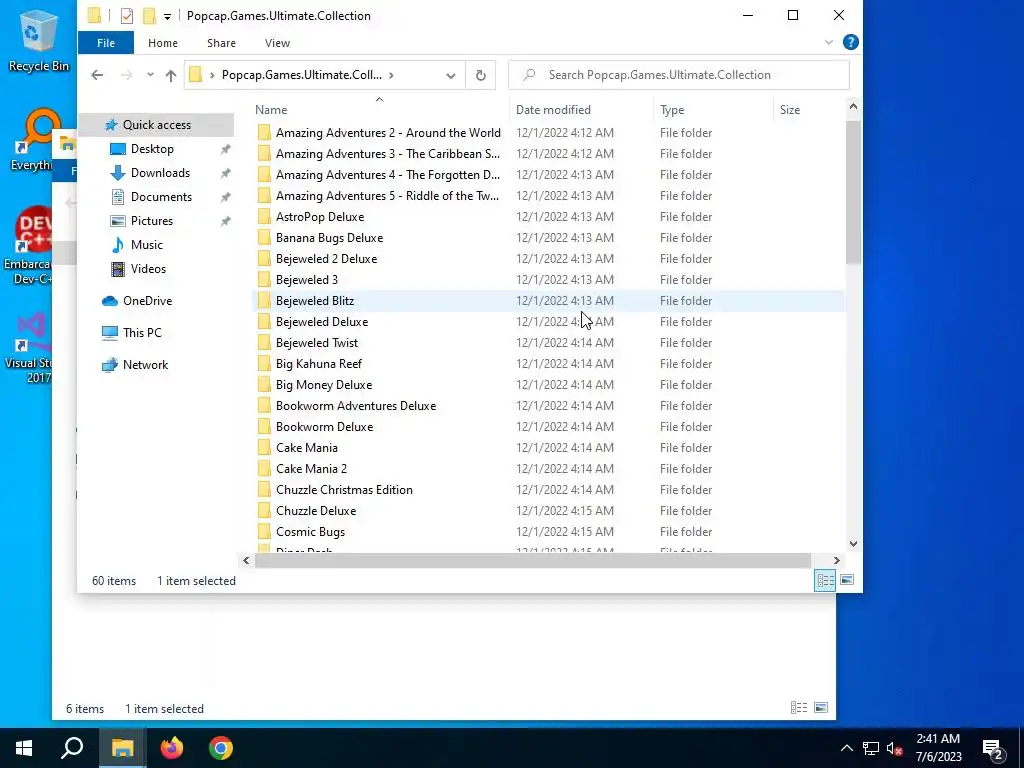Select Bejeweled 2 Deluxe folder
1024x768 pixels.
point(549,259)
